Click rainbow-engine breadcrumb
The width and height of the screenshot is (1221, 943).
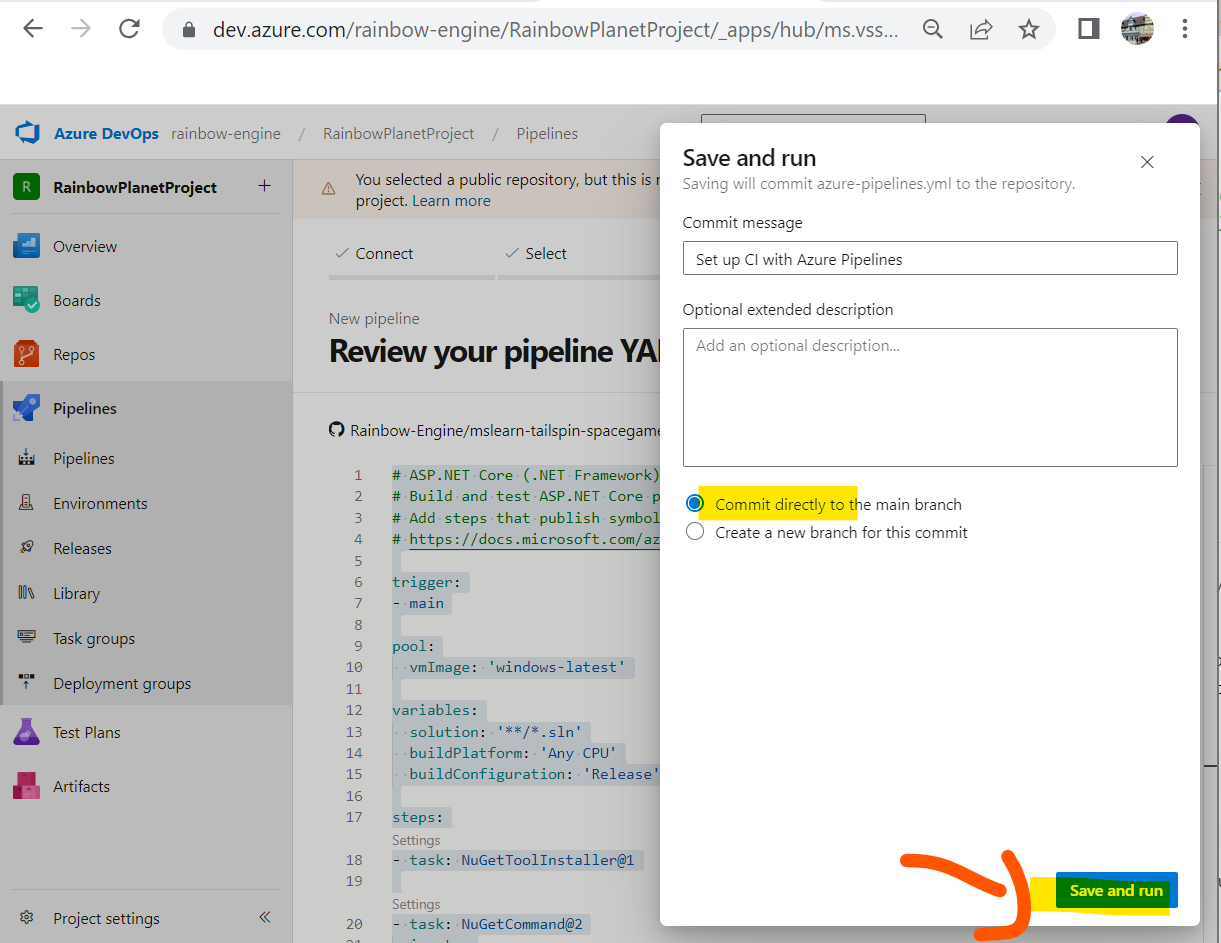tap(226, 133)
